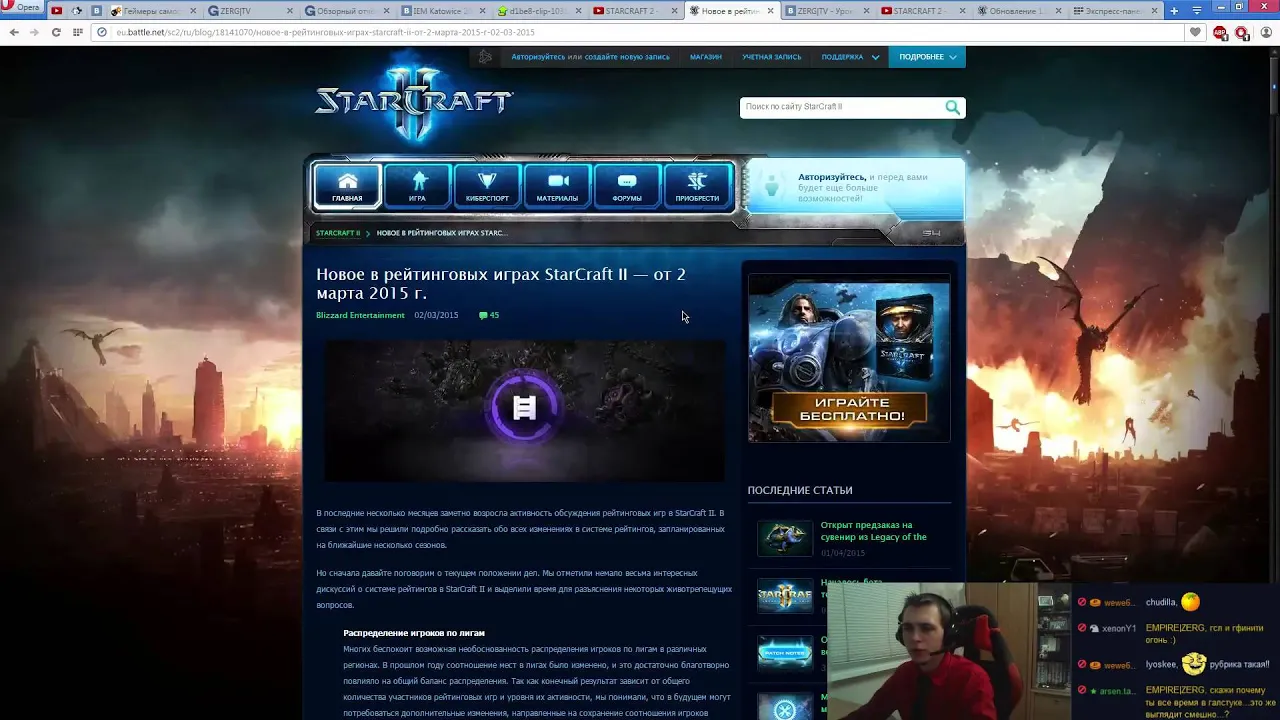This screenshot has width=1280, height=720.
Task: Switch to the pinned VK tab
Action: pos(96,11)
